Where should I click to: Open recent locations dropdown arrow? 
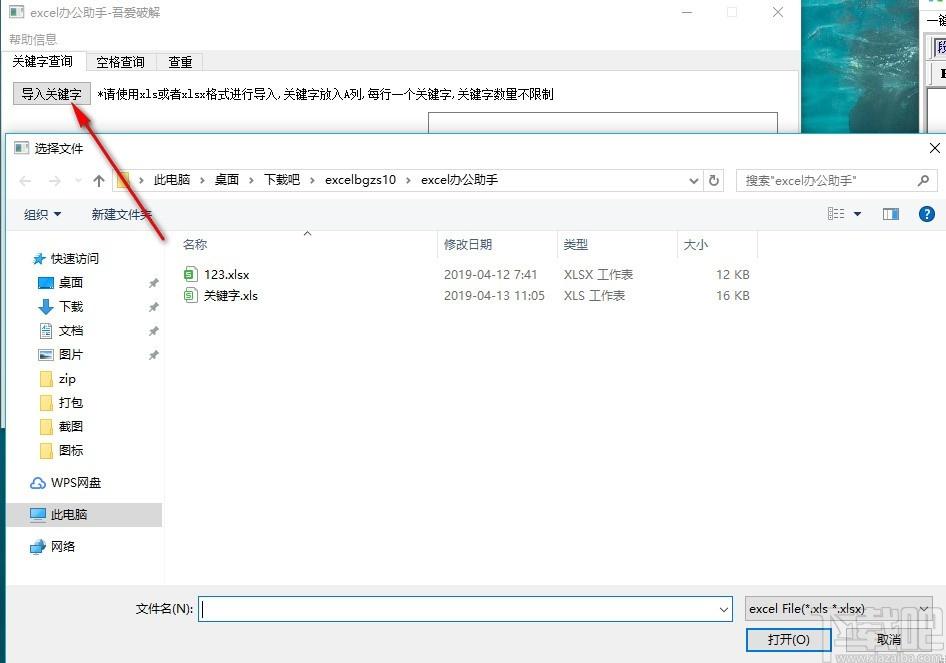click(78, 180)
